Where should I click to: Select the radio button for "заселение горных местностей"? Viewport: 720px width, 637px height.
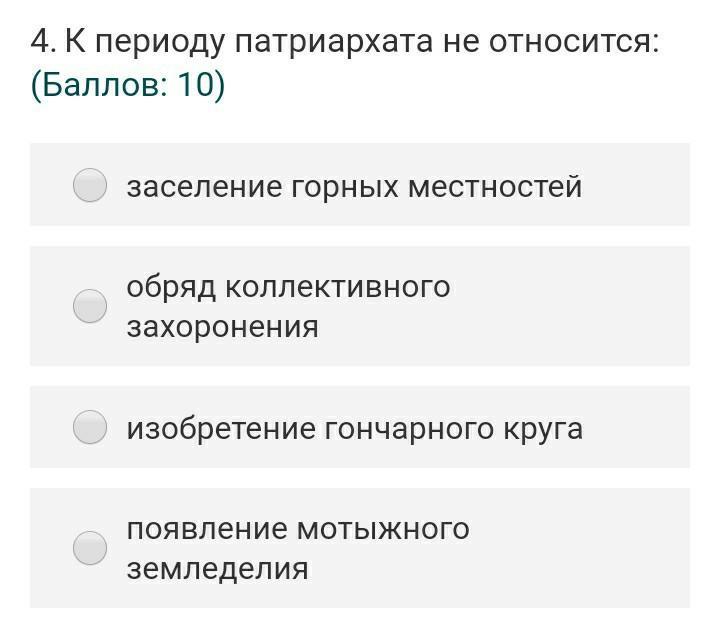[x=90, y=185]
